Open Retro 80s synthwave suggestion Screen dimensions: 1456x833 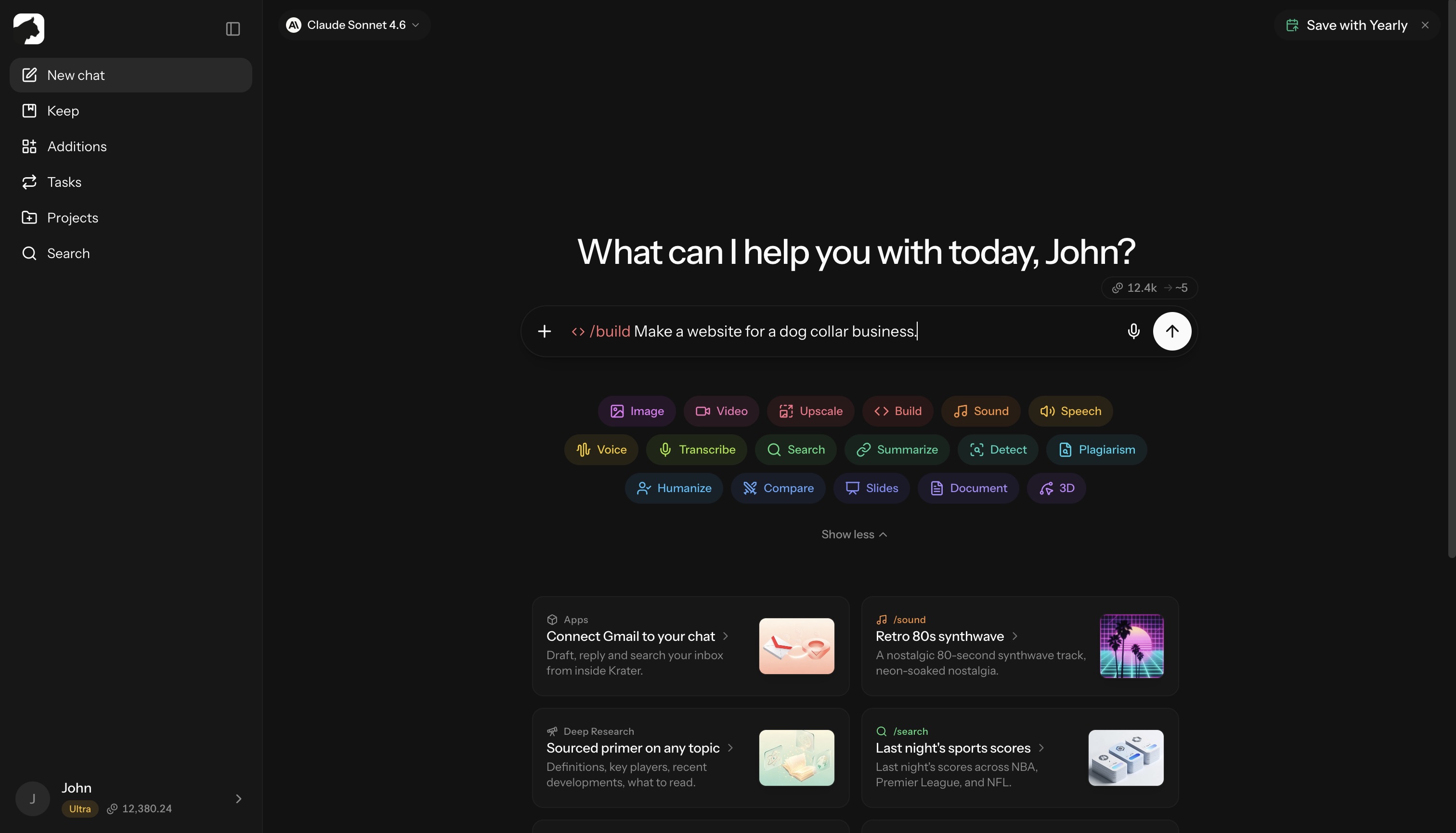point(1019,646)
